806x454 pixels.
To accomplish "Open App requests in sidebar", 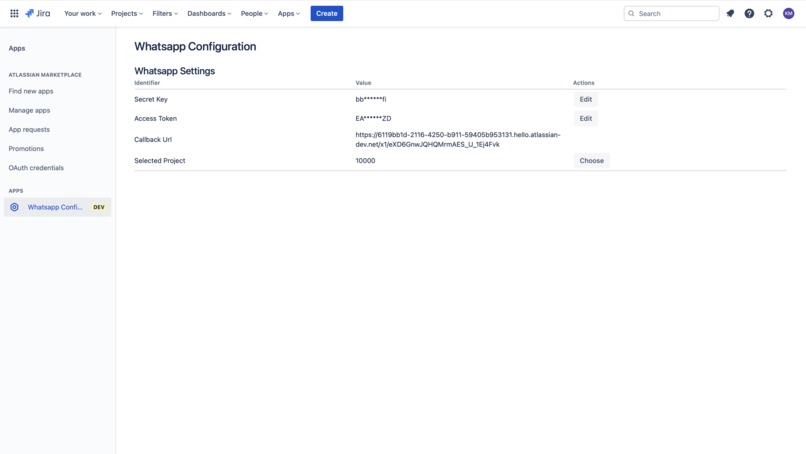I will (29, 130).
